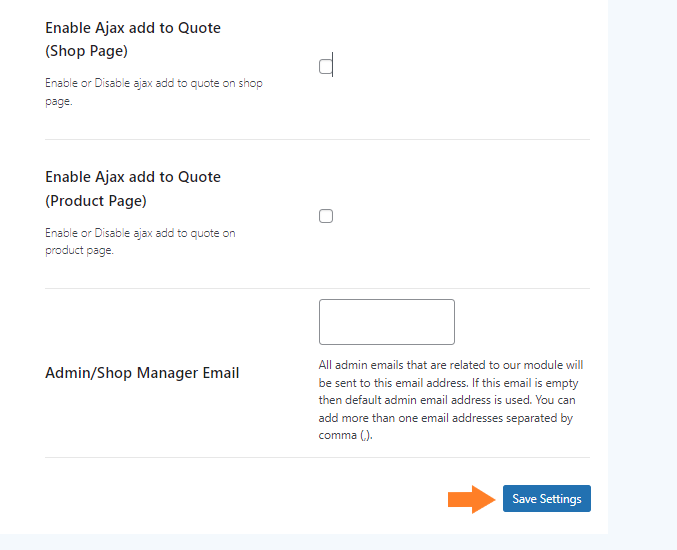Click the '(Product Page)' heading text

point(96,201)
